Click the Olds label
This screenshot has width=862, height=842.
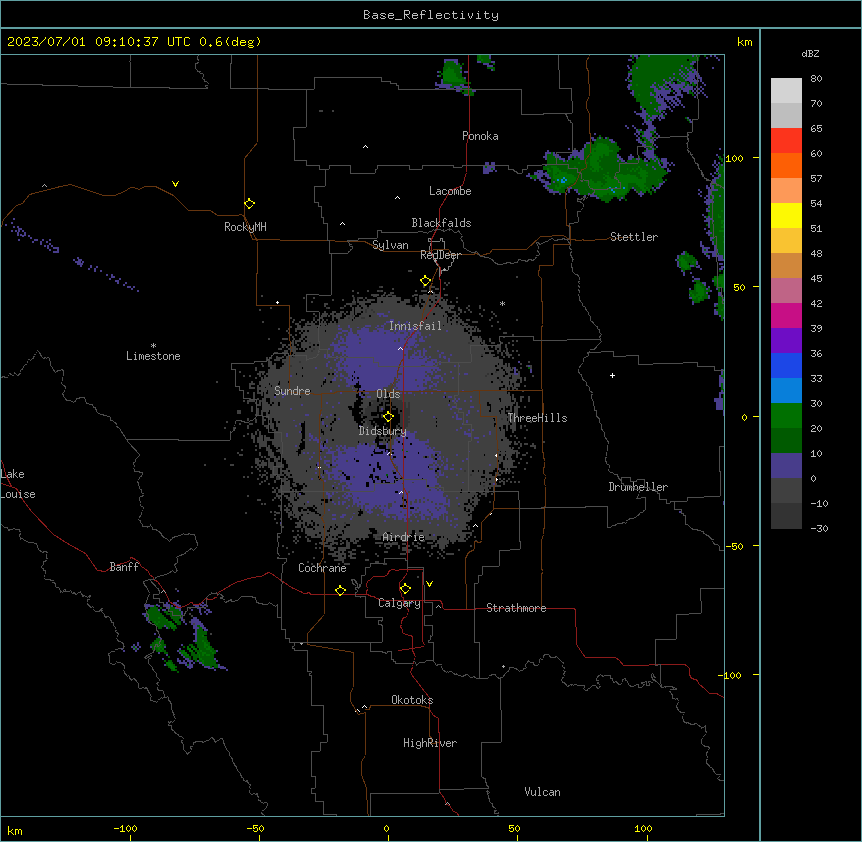tap(388, 394)
